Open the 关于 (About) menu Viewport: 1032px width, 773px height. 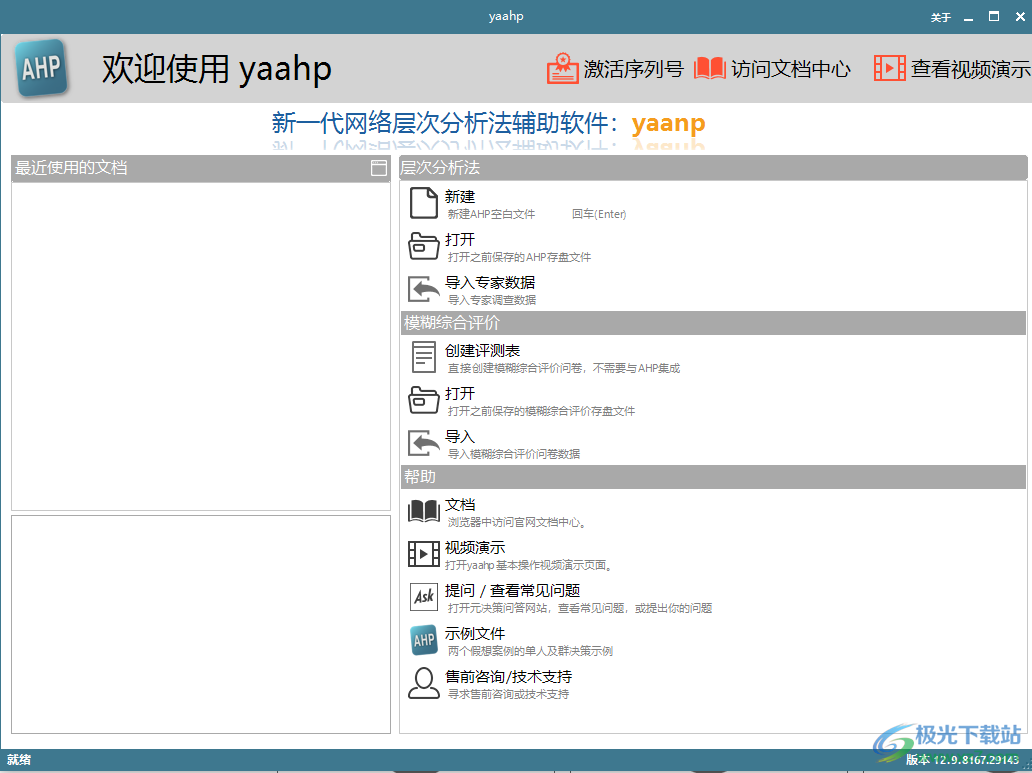[x=940, y=16]
